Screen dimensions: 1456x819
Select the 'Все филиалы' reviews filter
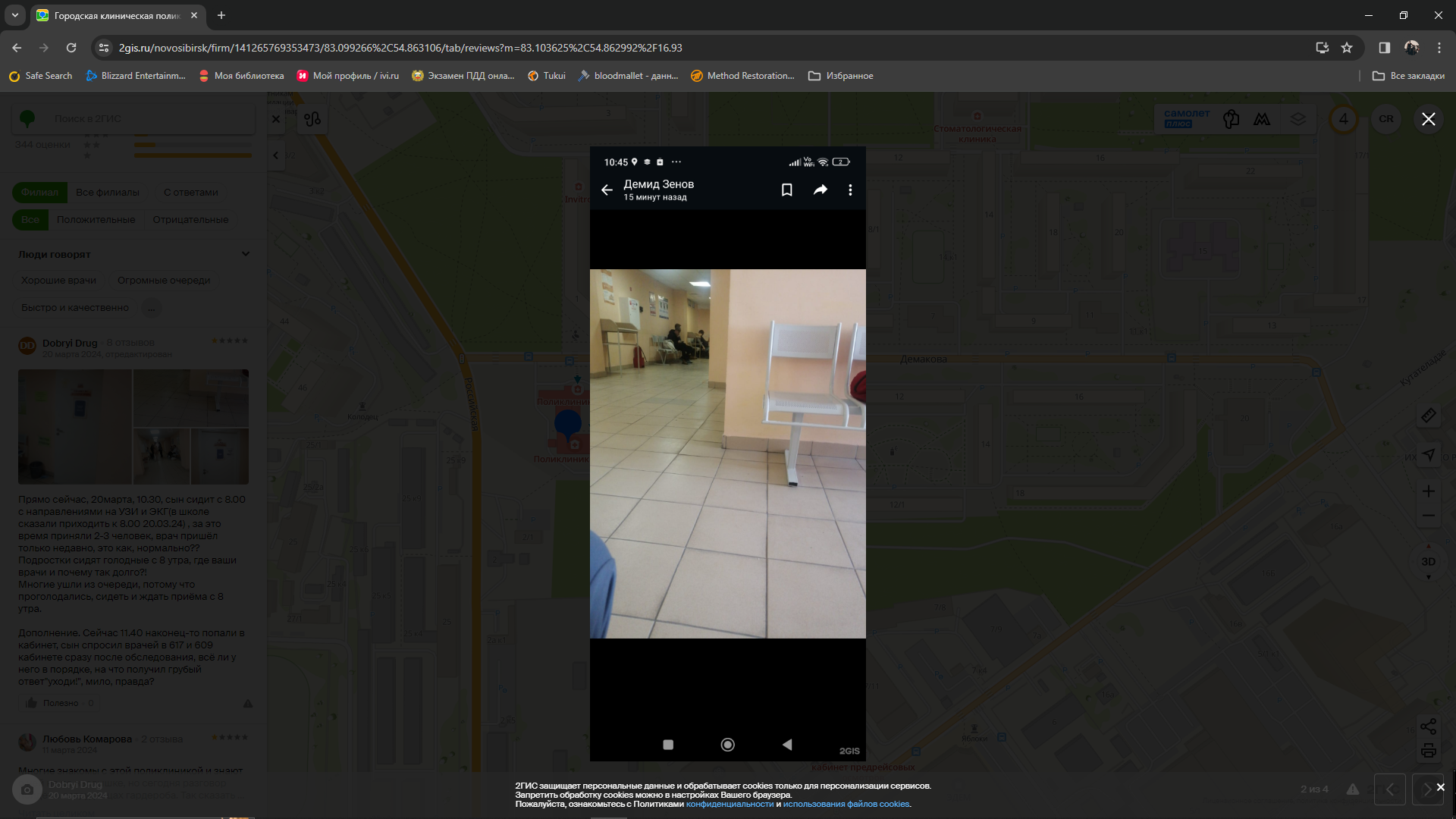coord(108,193)
